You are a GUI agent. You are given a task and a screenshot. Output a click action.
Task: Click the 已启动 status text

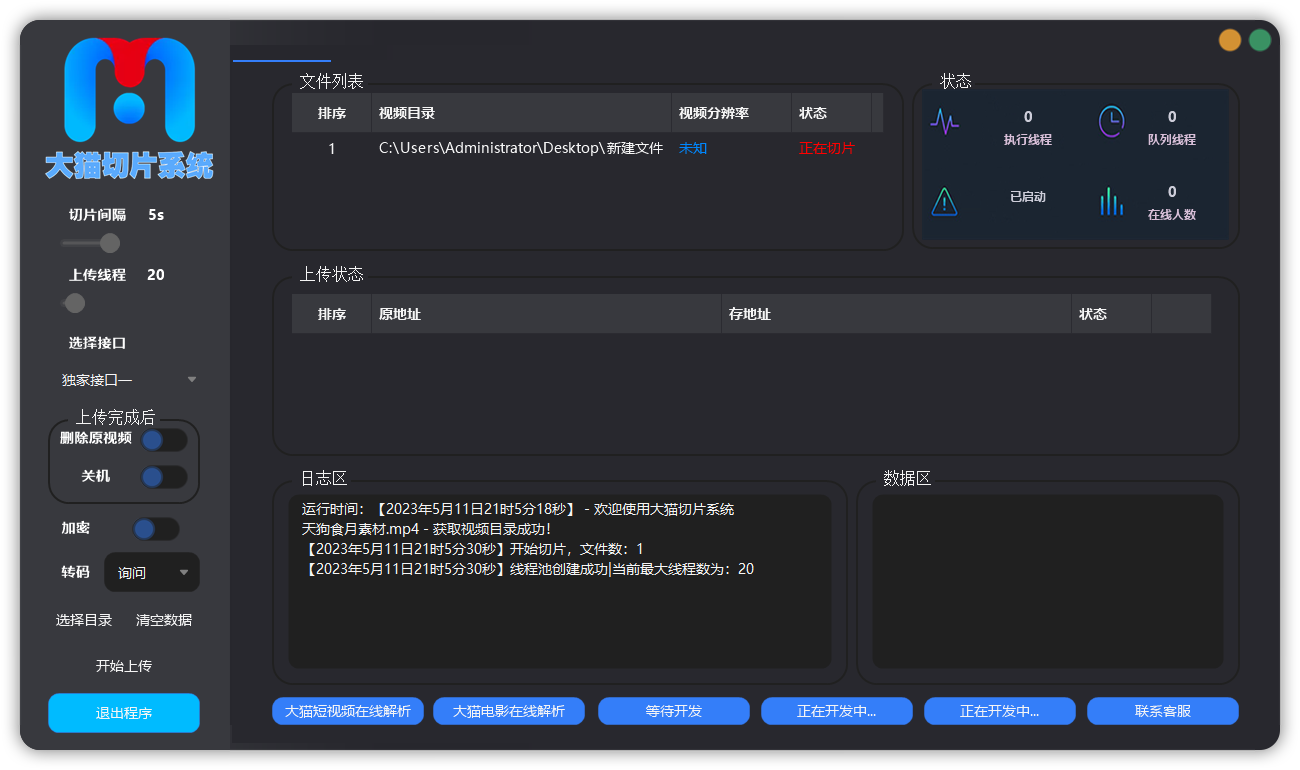coord(1028,197)
